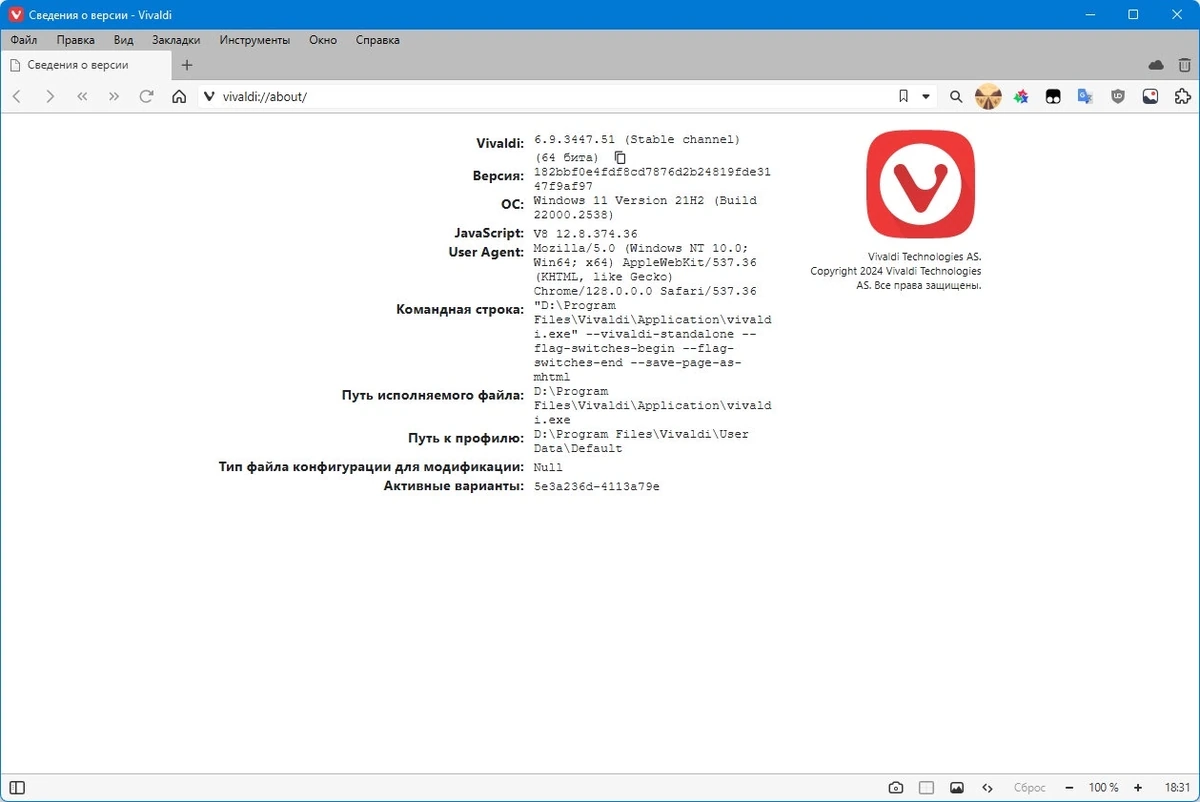
Task: Click the 100 % zoom value
Action: [x=1104, y=787]
